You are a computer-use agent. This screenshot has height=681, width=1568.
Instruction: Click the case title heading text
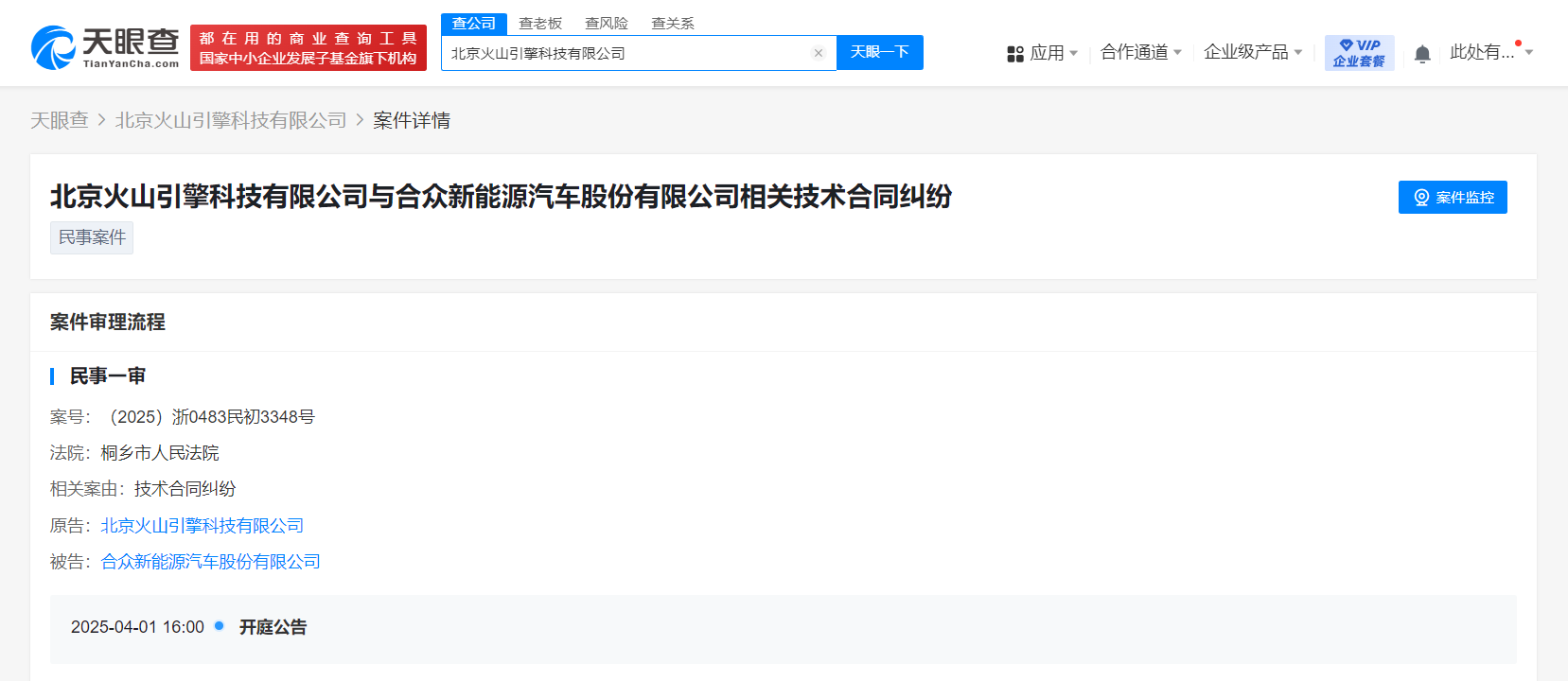click(x=502, y=197)
